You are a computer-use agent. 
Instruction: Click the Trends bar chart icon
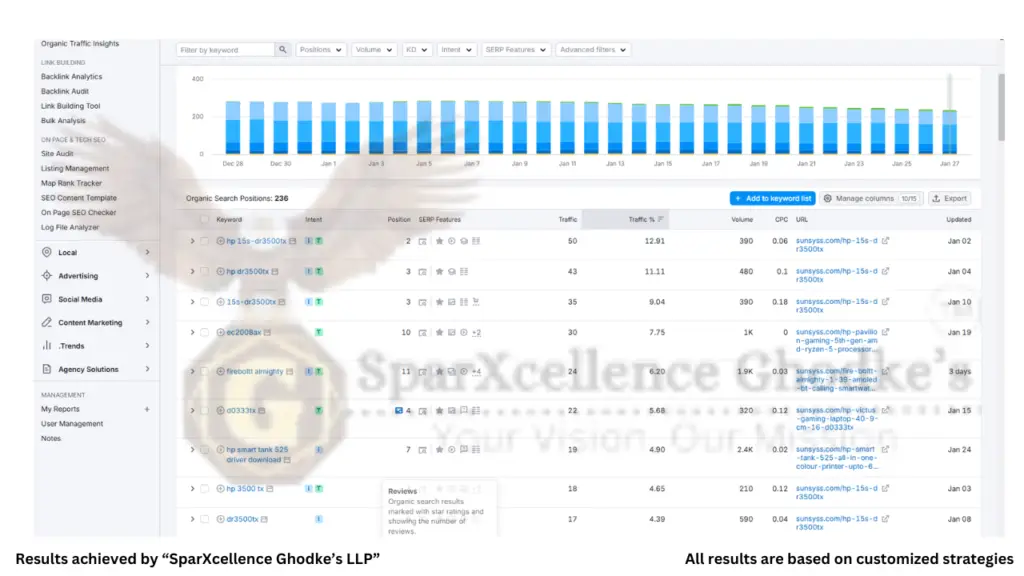coord(47,345)
